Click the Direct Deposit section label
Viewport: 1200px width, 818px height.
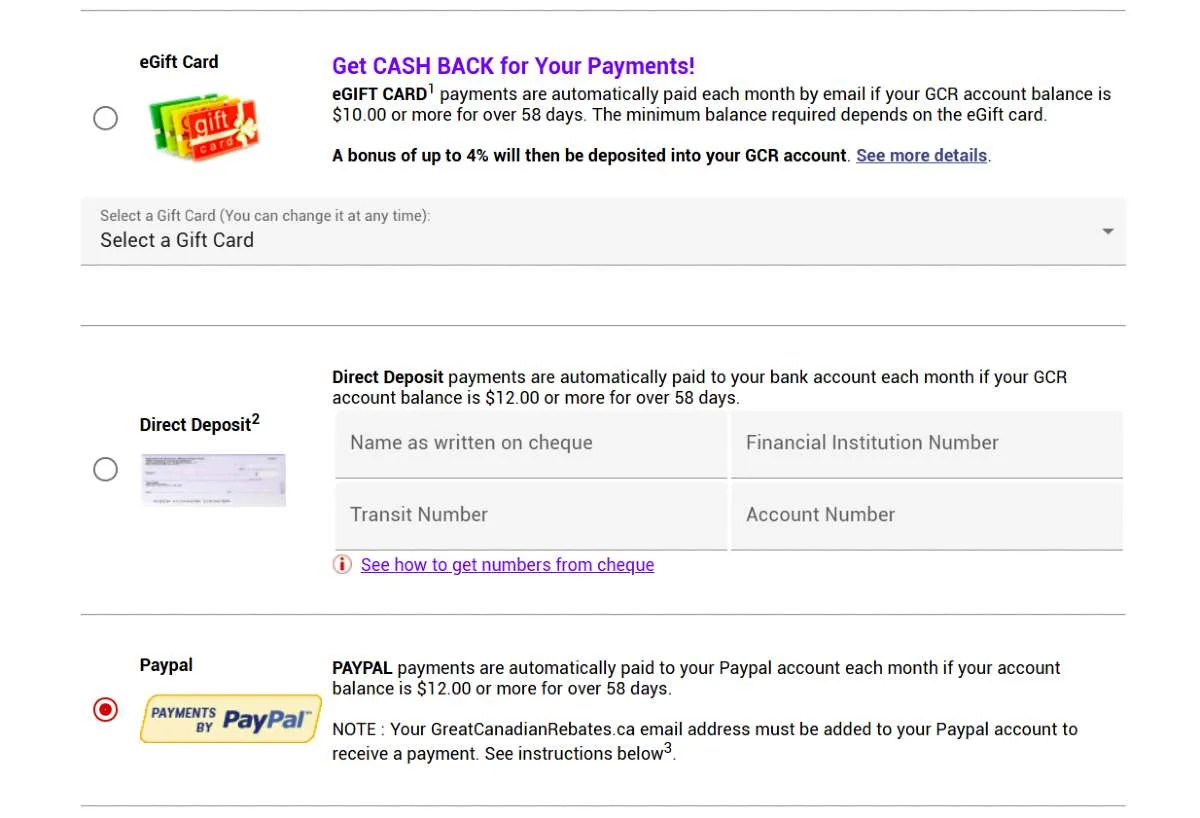[x=195, y=424]
